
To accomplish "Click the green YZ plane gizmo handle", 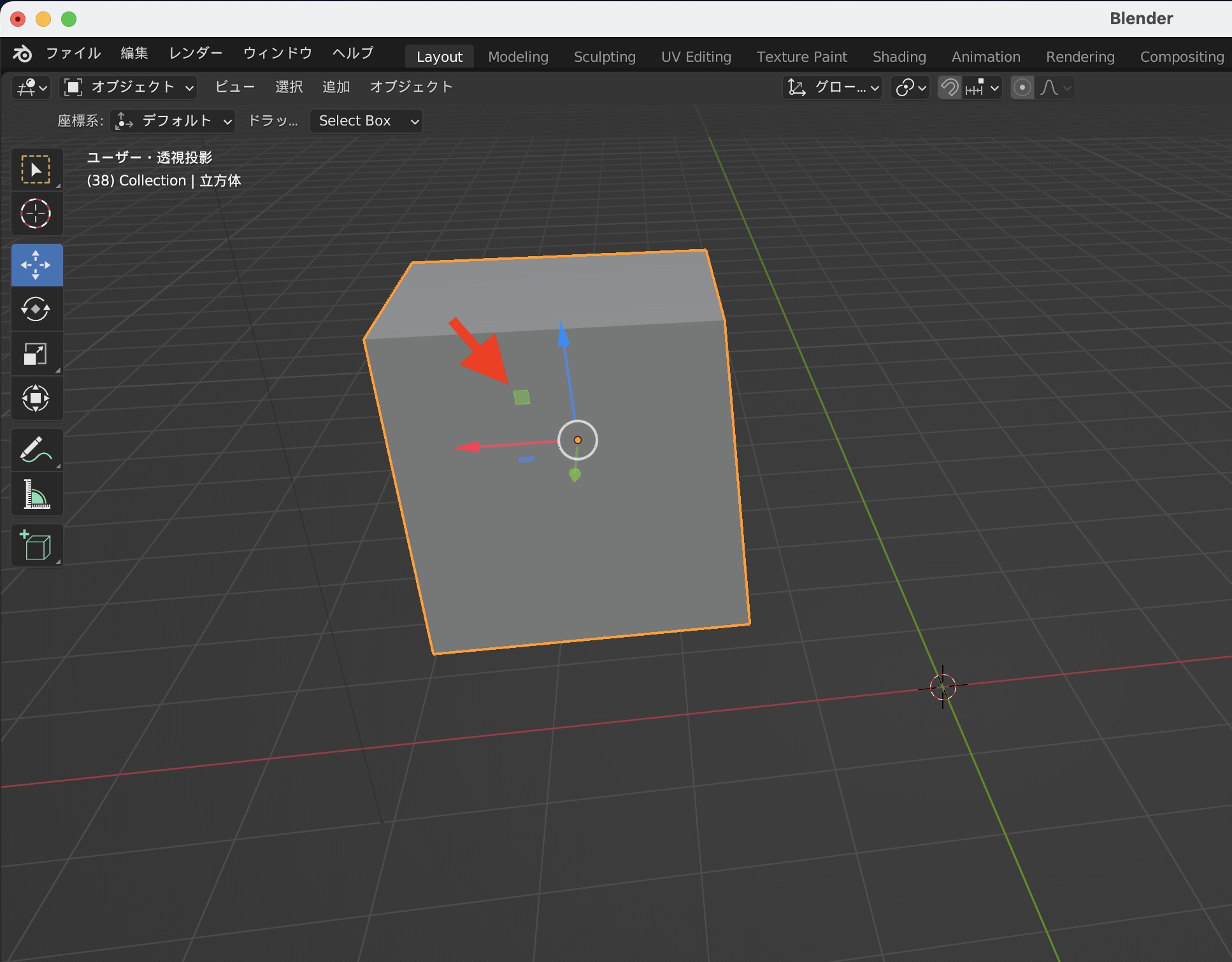I will [522, 398].
